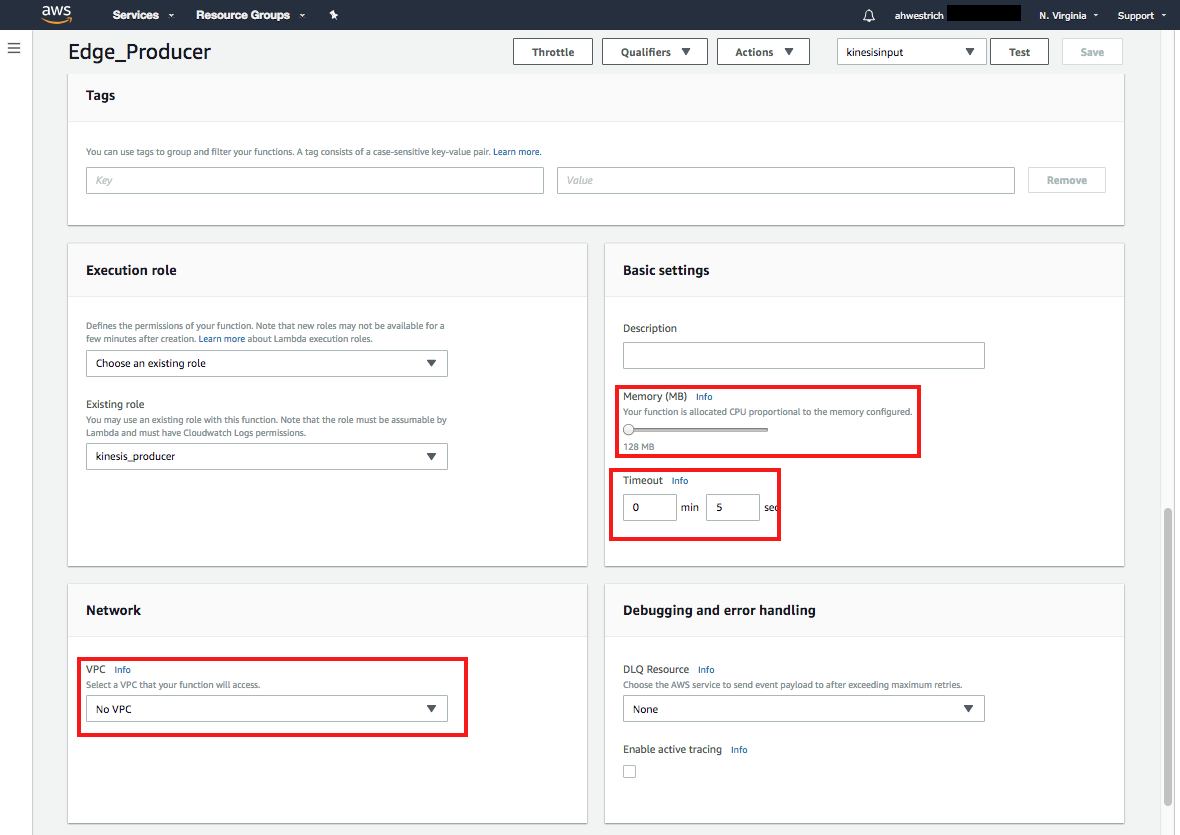
Task: Click the Memory slider handle
Action: click(628, 430)
